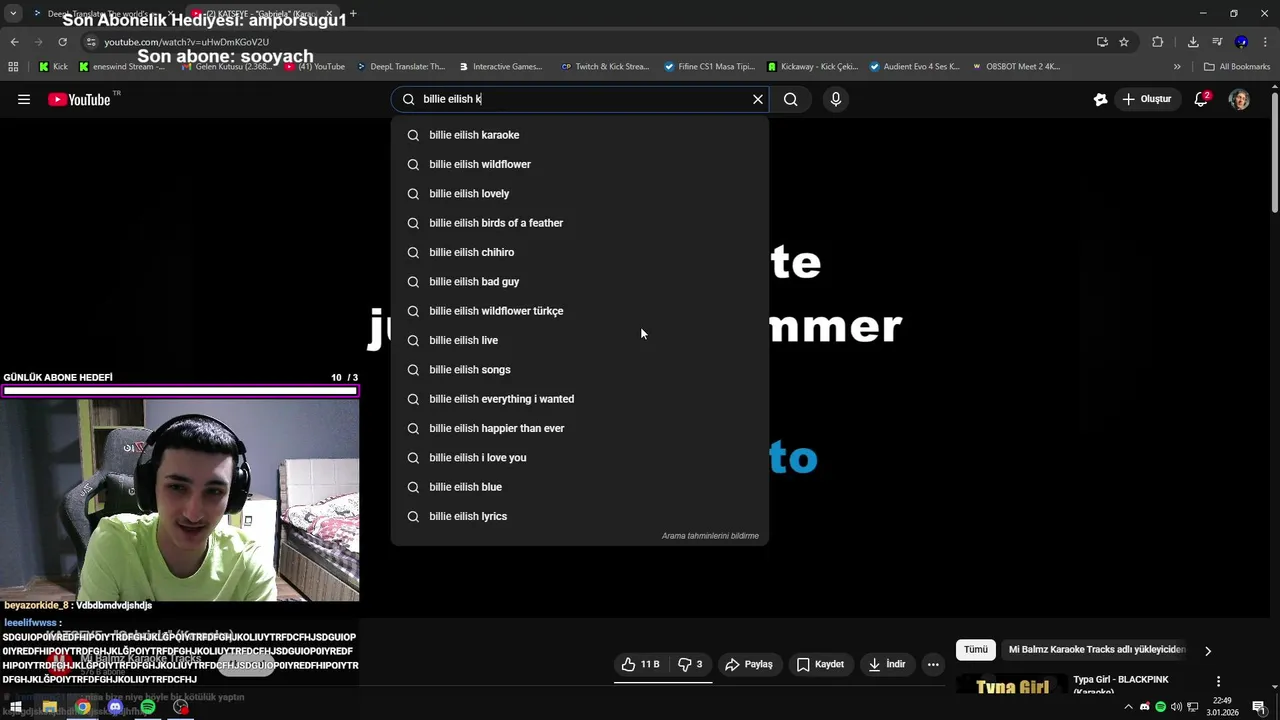The height and width of the screenshot is (720, 1280).
Task: Choose suggestion billie eilish bad guy
Action: 580,282
